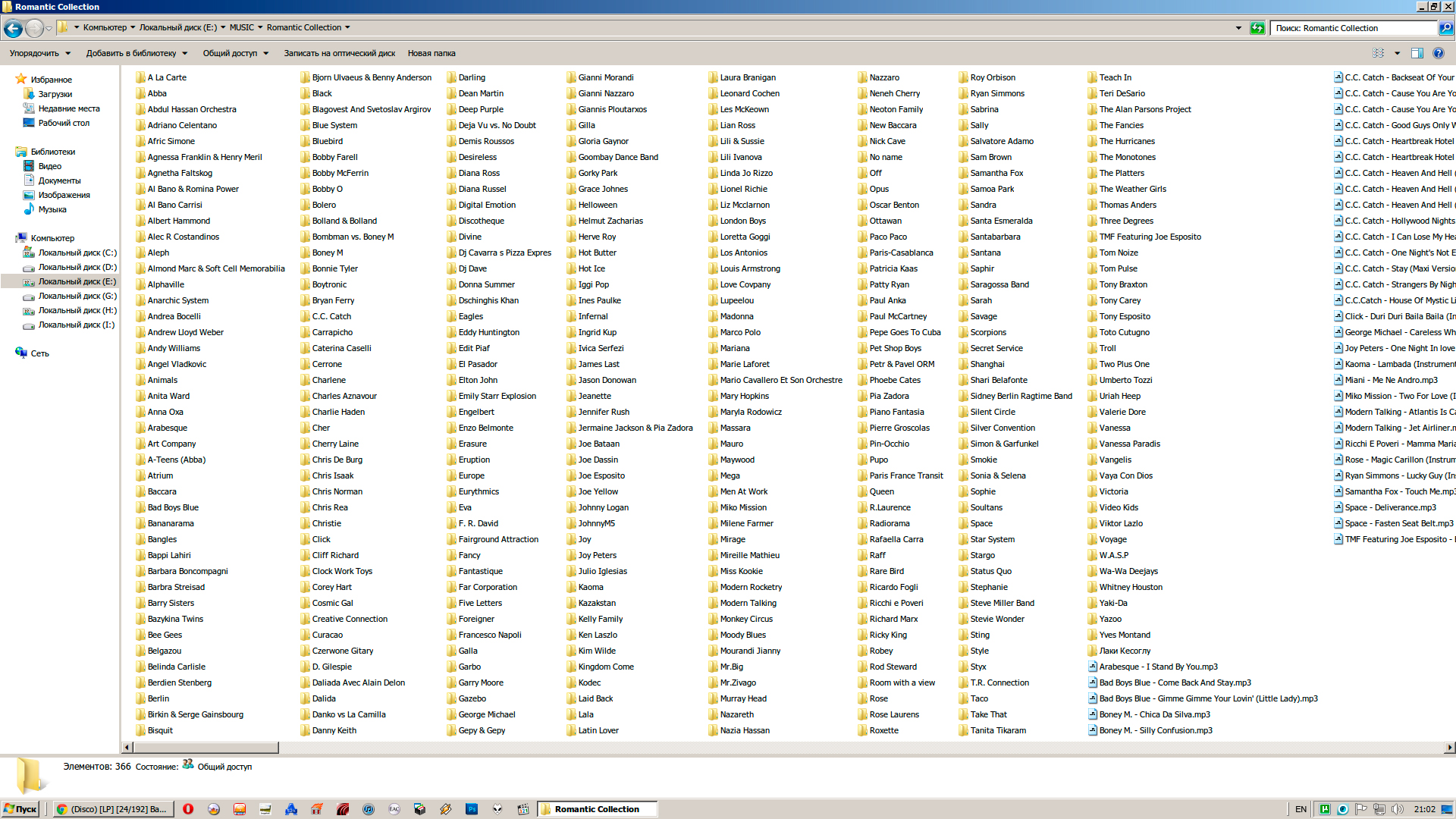The width and height of the screenshot is (1456, 819).
Task: Click the search magnifier icon
Action: [1445, 28]
